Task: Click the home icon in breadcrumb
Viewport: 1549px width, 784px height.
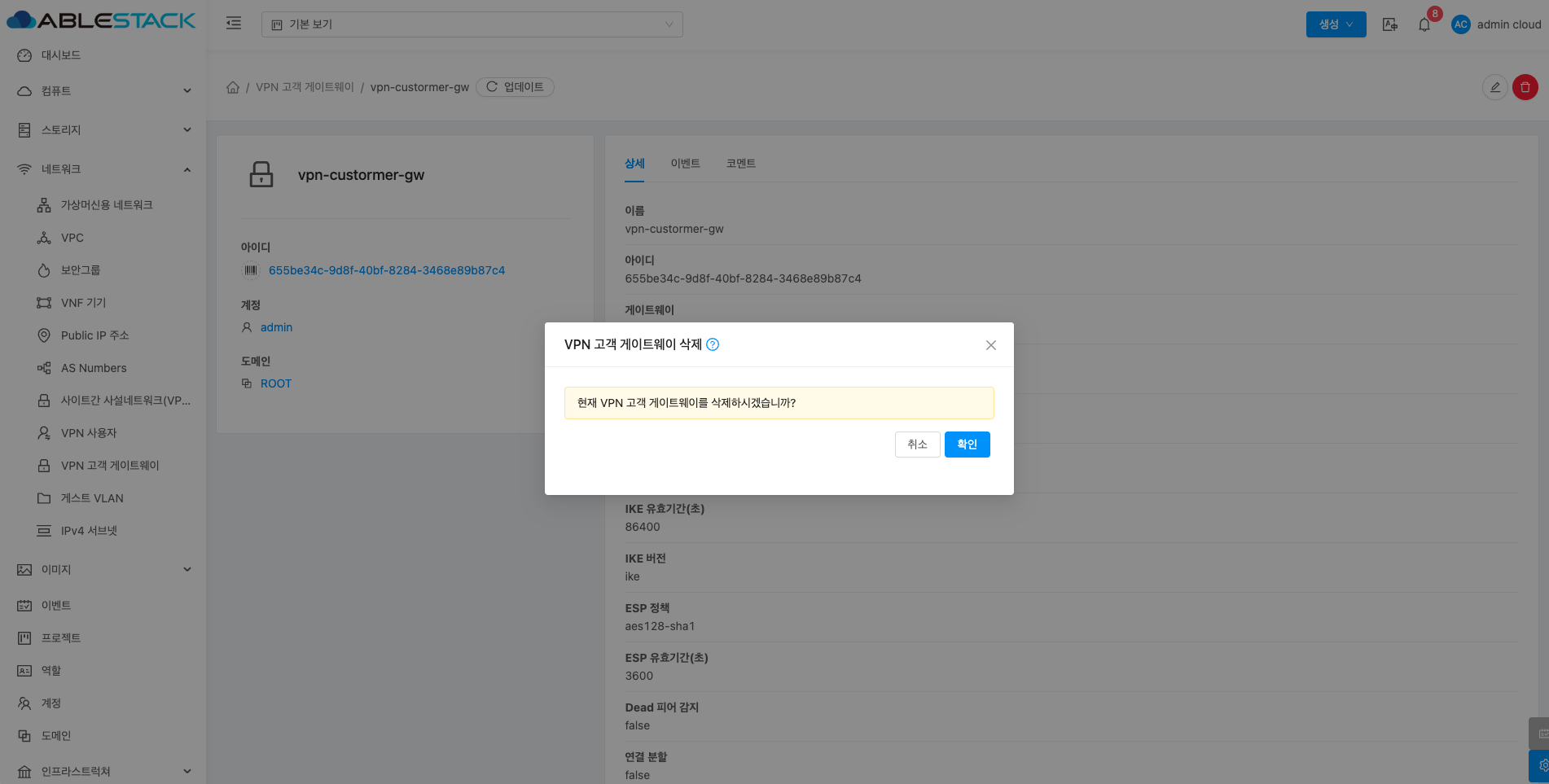Action: click(x=233, y=87)
